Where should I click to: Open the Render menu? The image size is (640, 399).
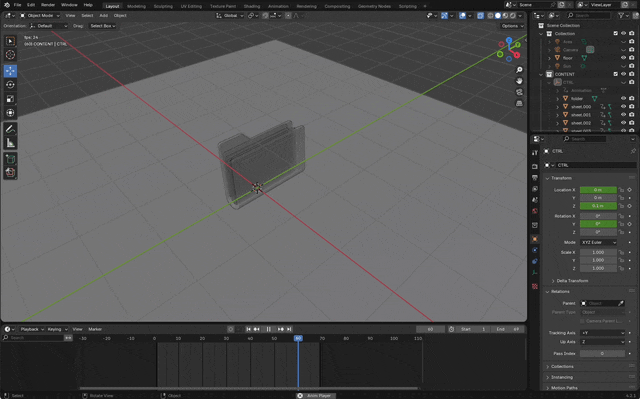pos(48,5)
